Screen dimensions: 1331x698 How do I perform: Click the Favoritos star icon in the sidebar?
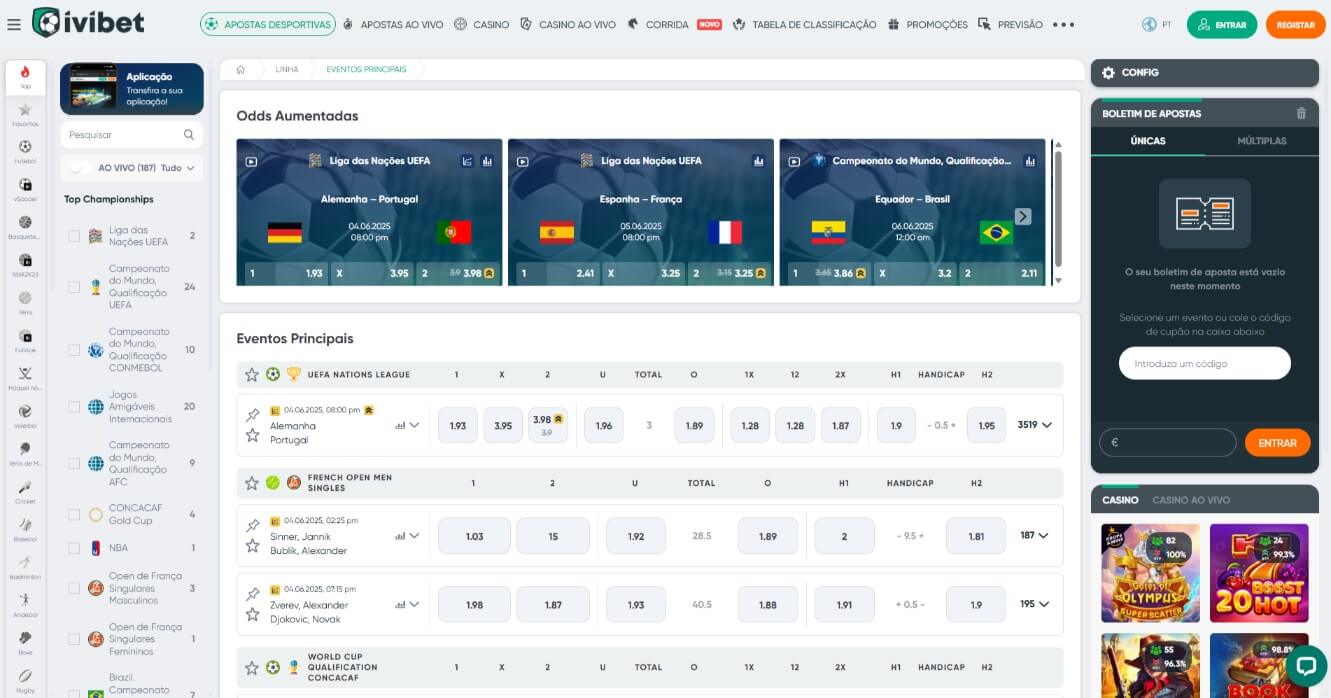[25, 111]
